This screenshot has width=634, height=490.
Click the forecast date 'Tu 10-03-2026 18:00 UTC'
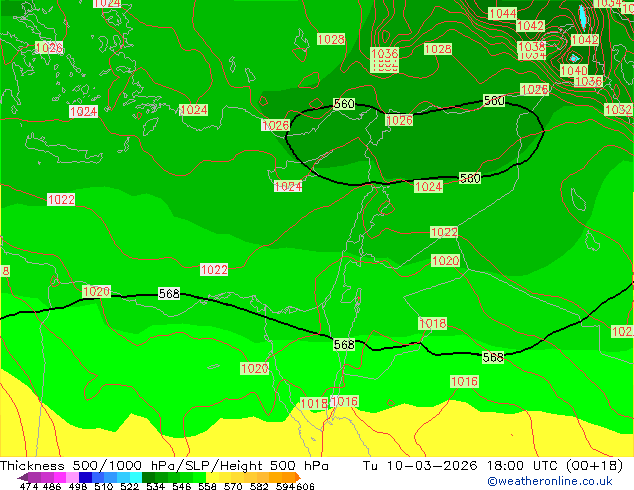pyautogui.click(x=461, y=466)
